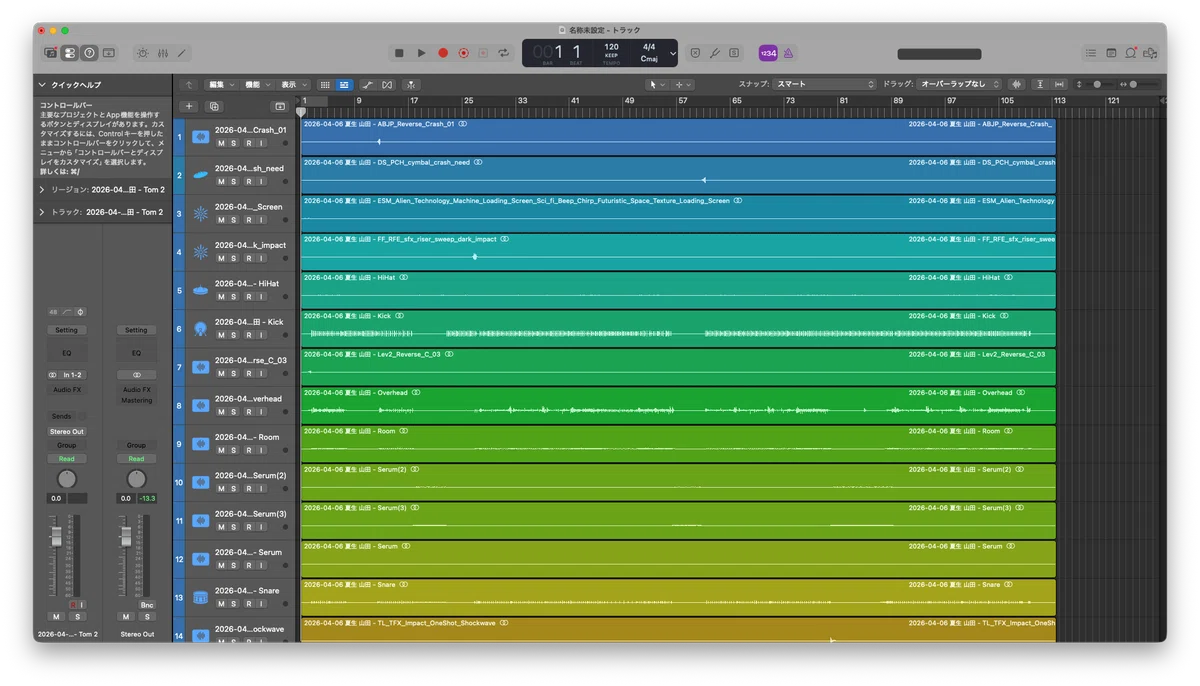Click the Snare track drum icon
The width and height of the screenshot is (1200, 686).
tap(200, 597)
